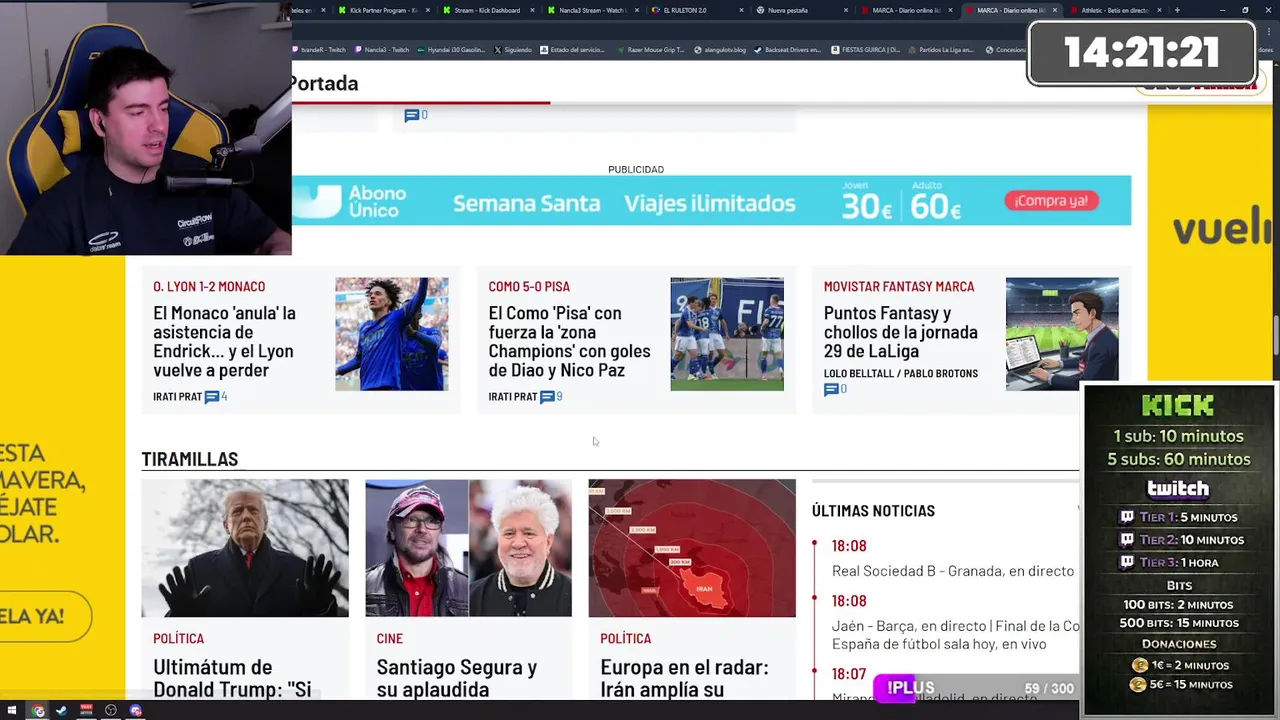Launch Steam from the taskbar
This screenshot has height=720, width=1280.
[x=61, y=711]
